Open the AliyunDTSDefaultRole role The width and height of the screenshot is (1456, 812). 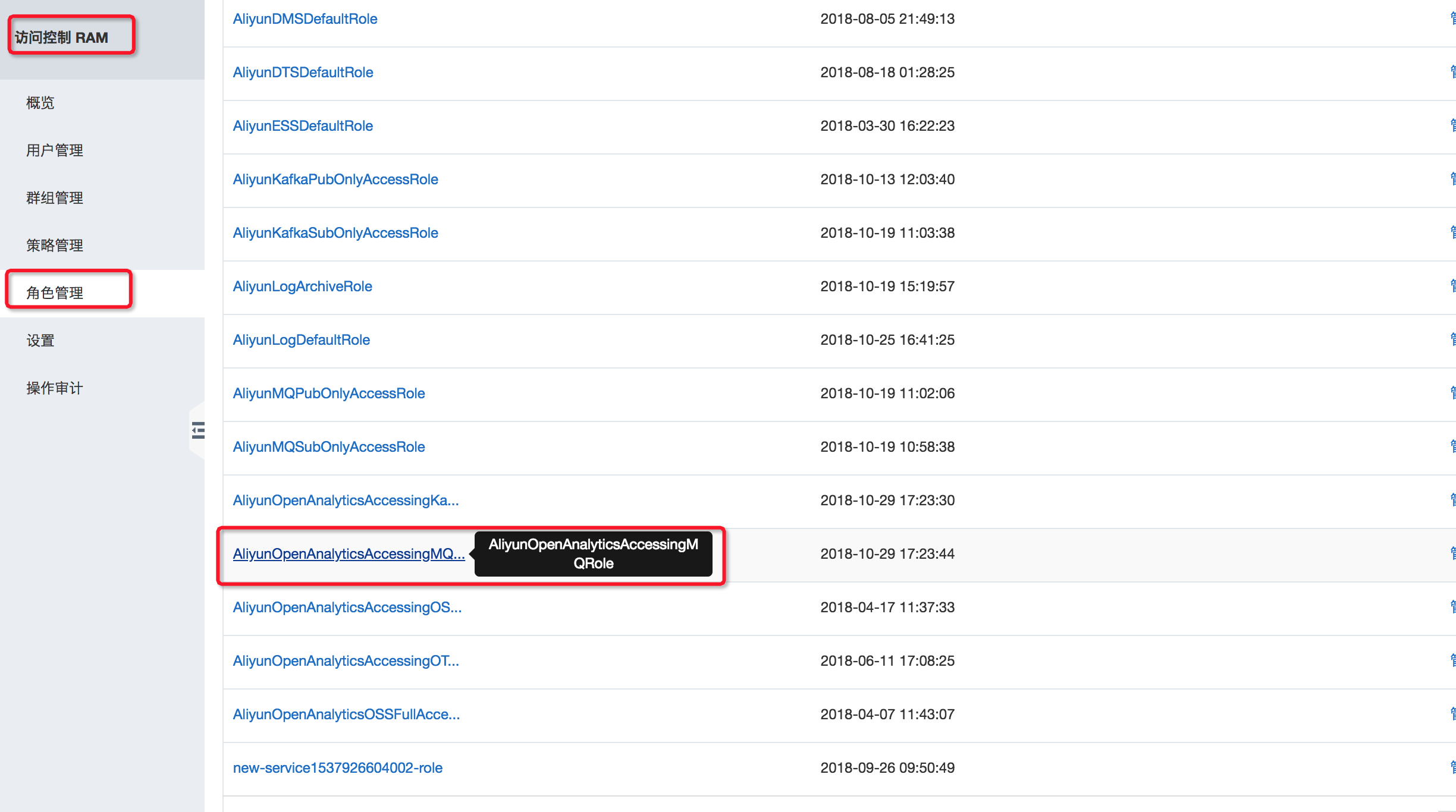tap(303, 73)
